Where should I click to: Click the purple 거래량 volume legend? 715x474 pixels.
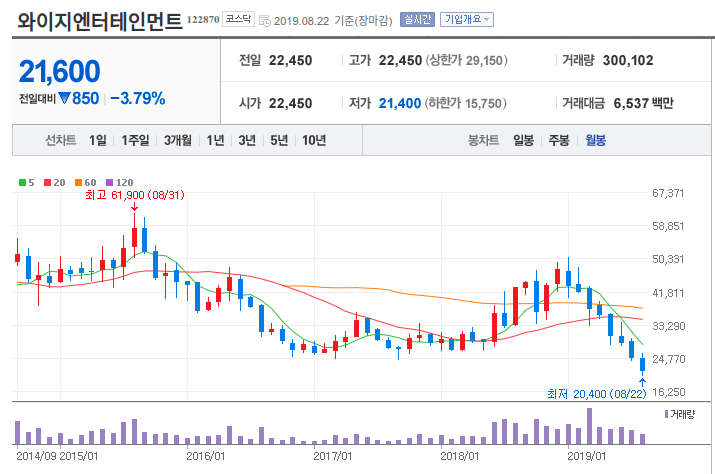click(679, 414)
